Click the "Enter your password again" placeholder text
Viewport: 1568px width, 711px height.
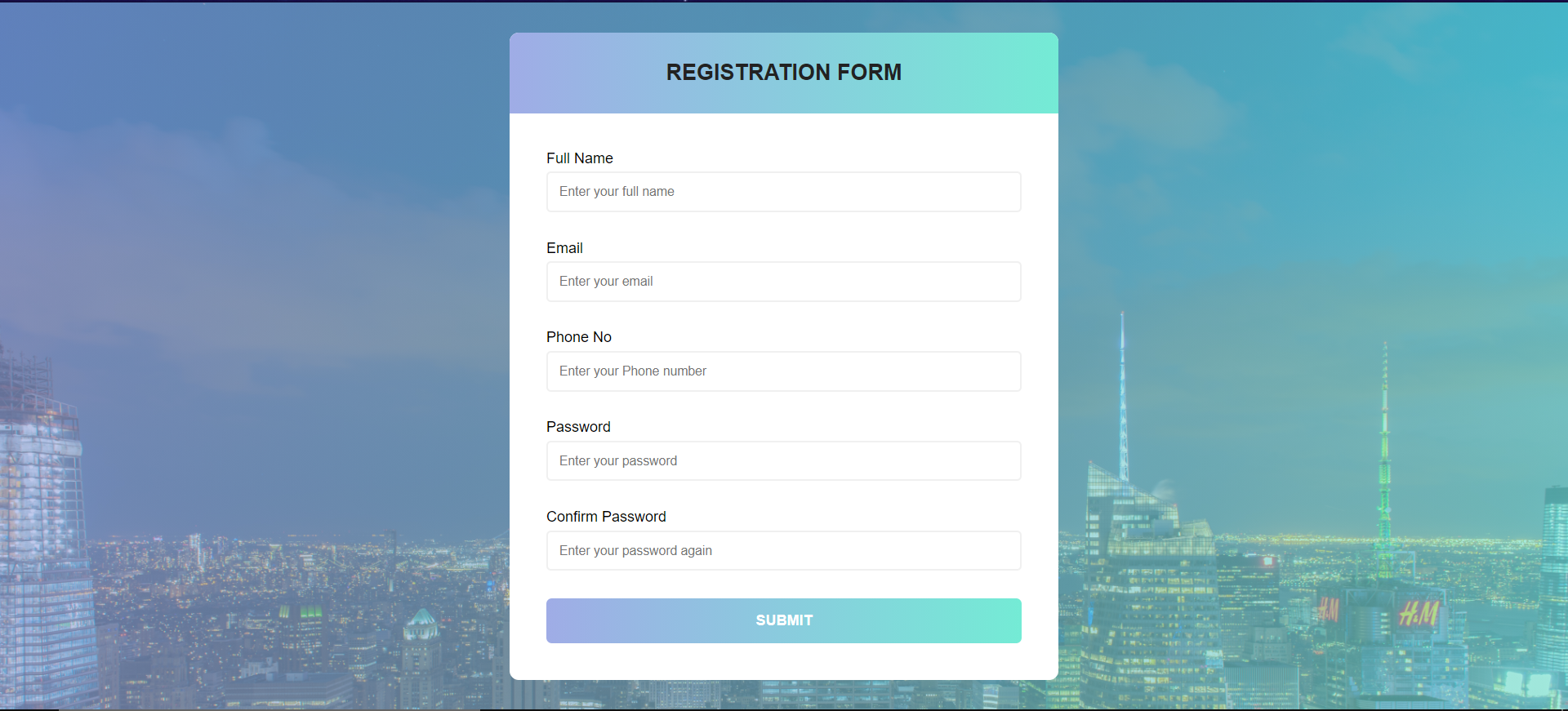635,550
